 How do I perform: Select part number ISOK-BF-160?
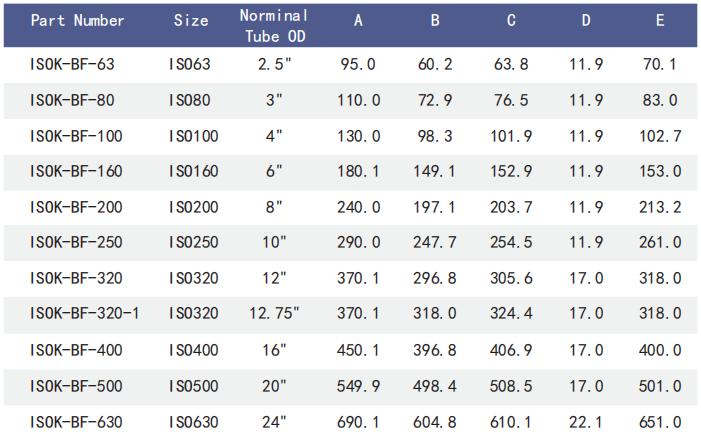click(76, 172)
